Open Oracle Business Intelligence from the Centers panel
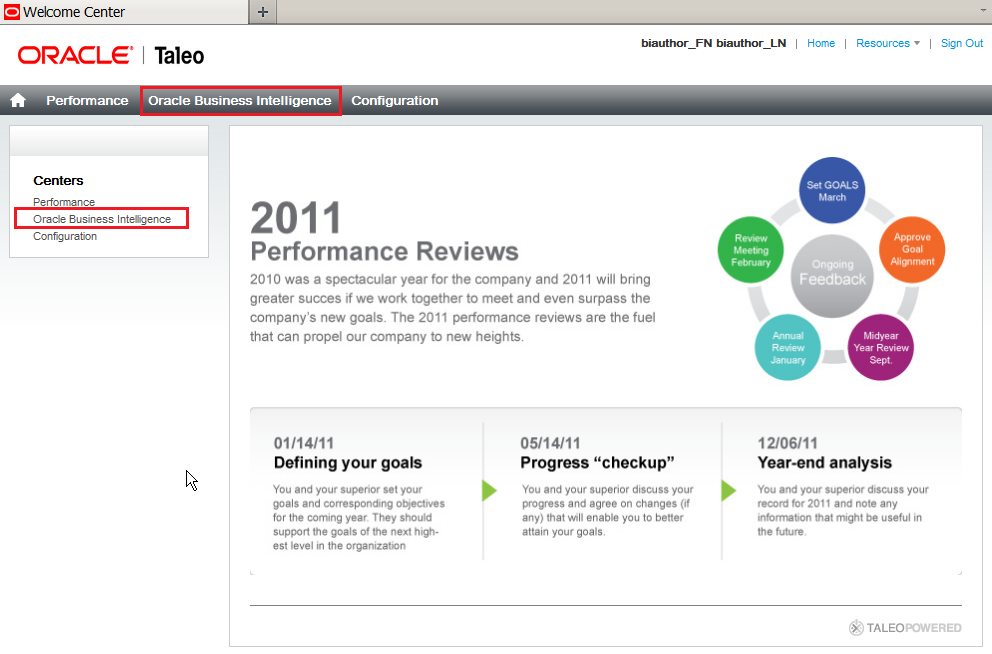The height and width of the screenshot is (654, 992). pyautogui.click(x=102, y=219)
